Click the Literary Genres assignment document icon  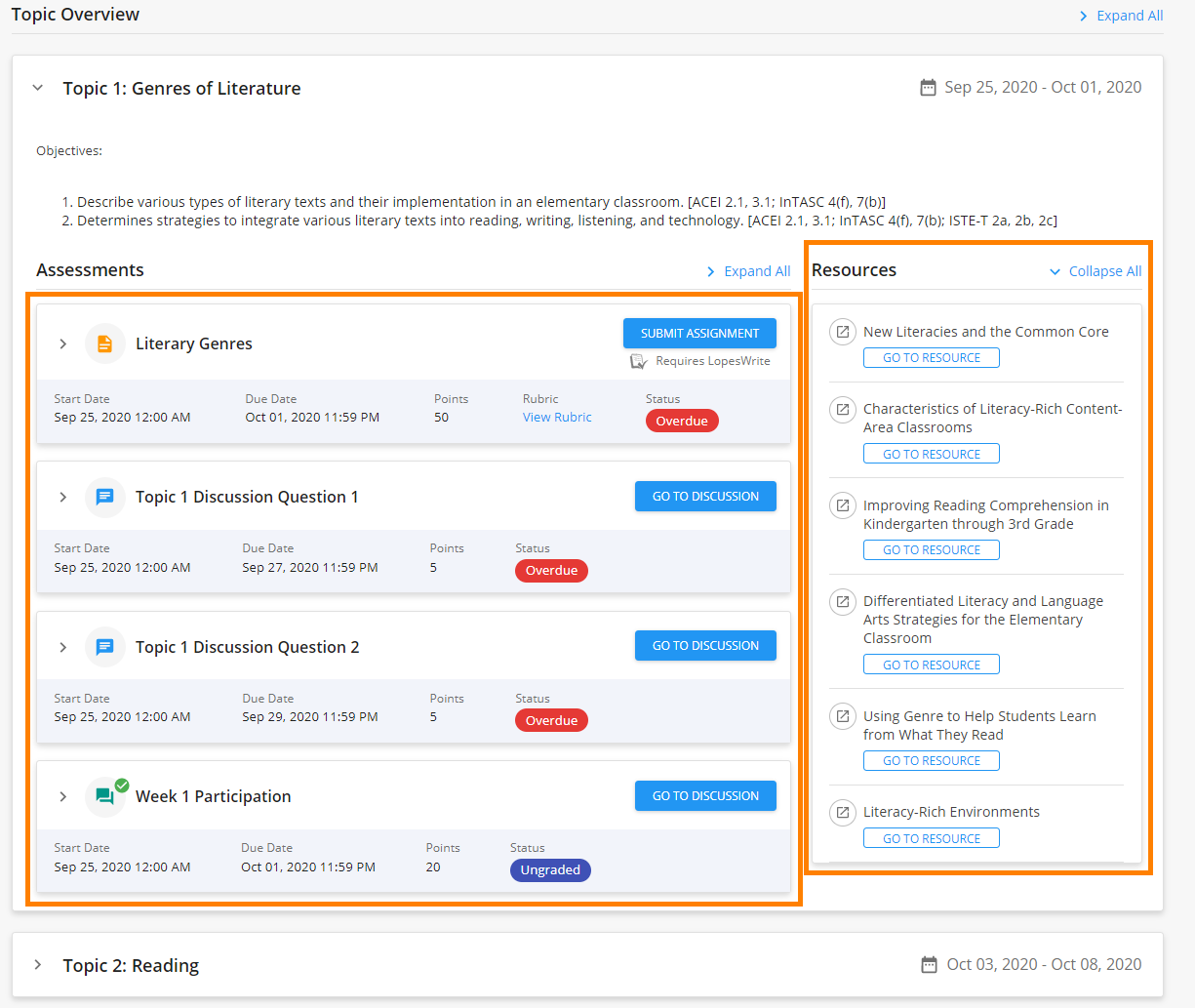click(105, 343)
